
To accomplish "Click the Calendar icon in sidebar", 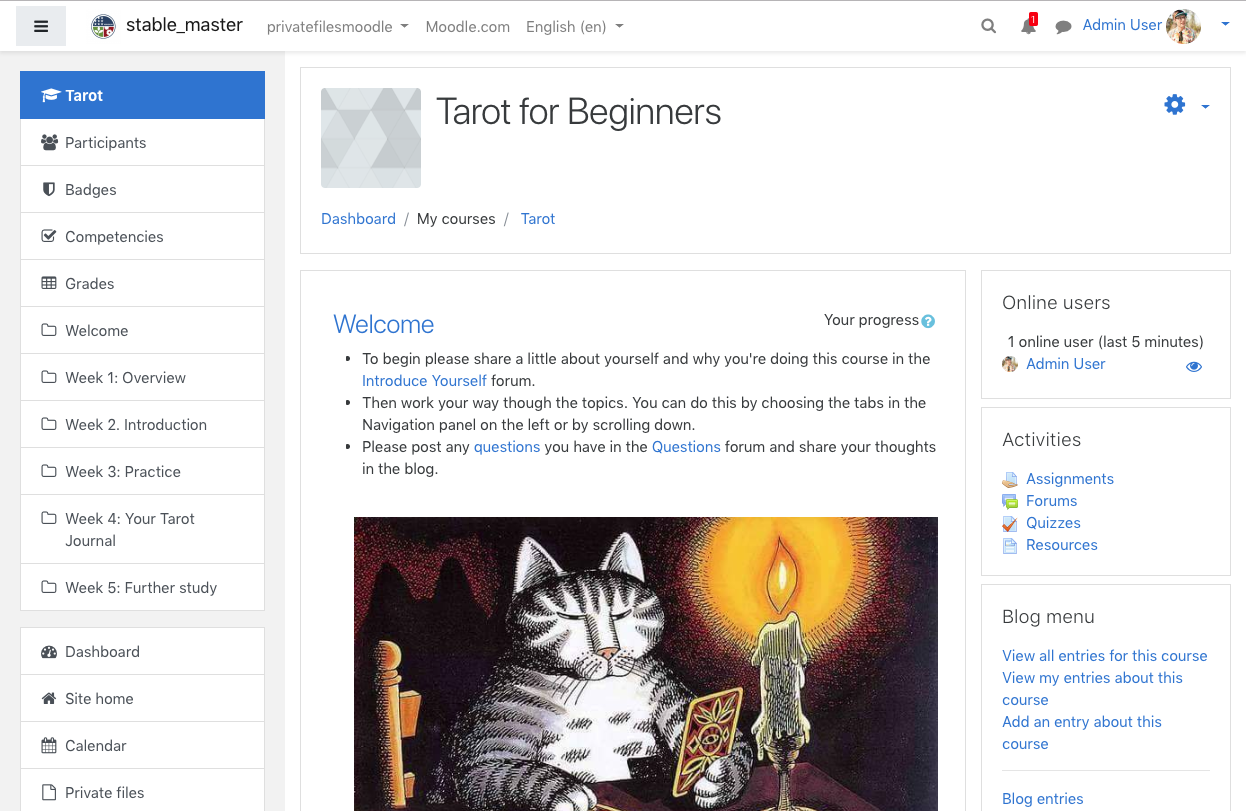I will click(48, 745).
